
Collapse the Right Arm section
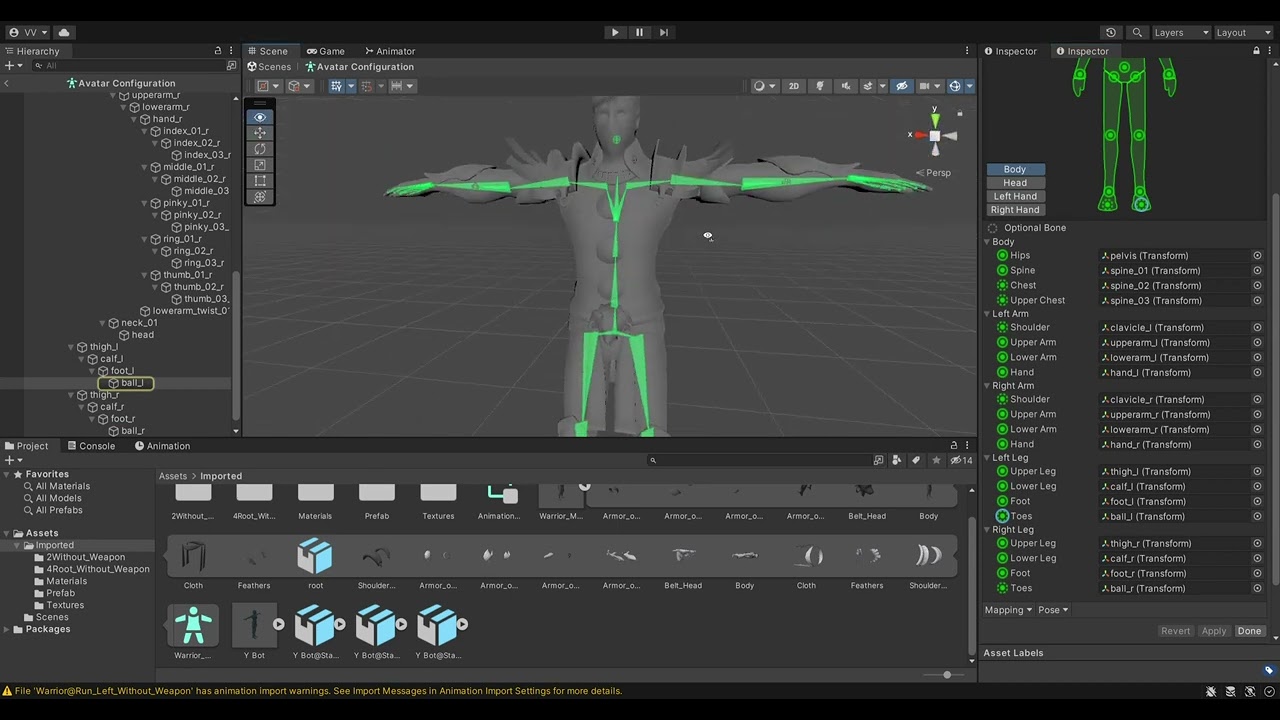987,386
